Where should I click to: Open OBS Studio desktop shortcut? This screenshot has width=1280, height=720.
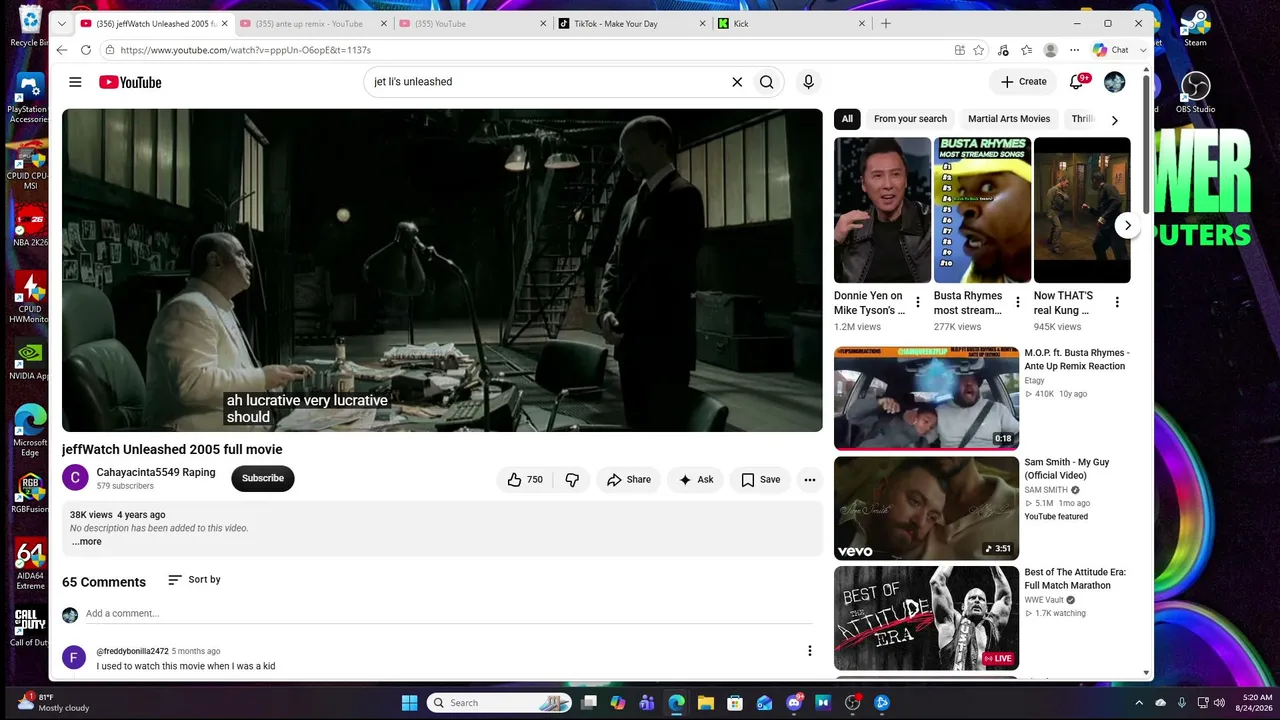1195,92
